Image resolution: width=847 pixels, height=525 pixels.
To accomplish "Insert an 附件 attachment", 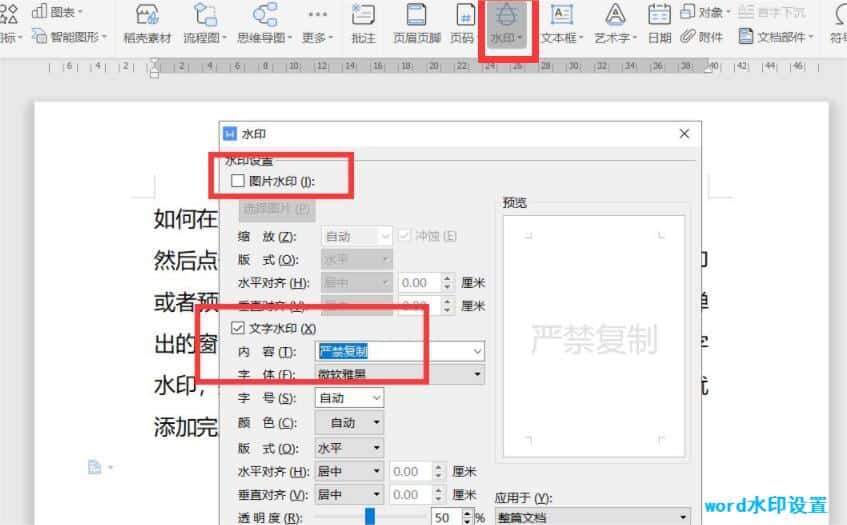I will [702, 37].
